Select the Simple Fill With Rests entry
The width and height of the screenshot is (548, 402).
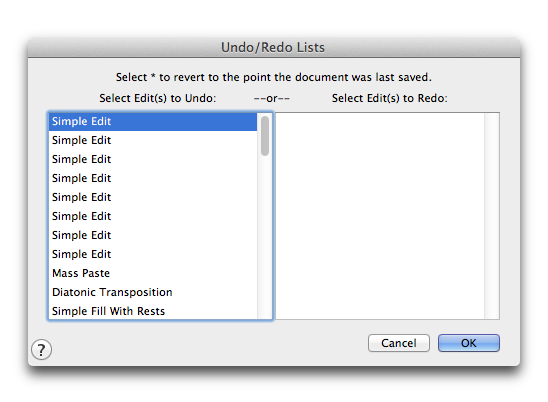point(153,311)
